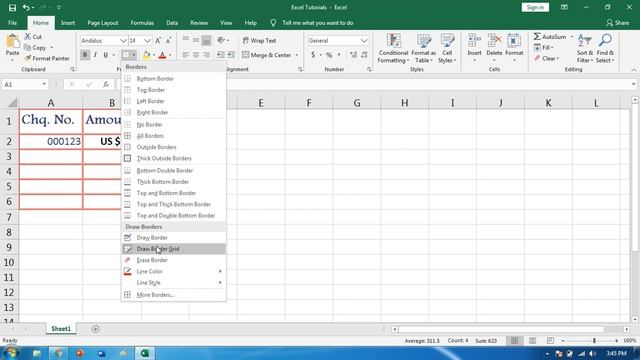Open Conditional Formatting

[x=393, y=48]
